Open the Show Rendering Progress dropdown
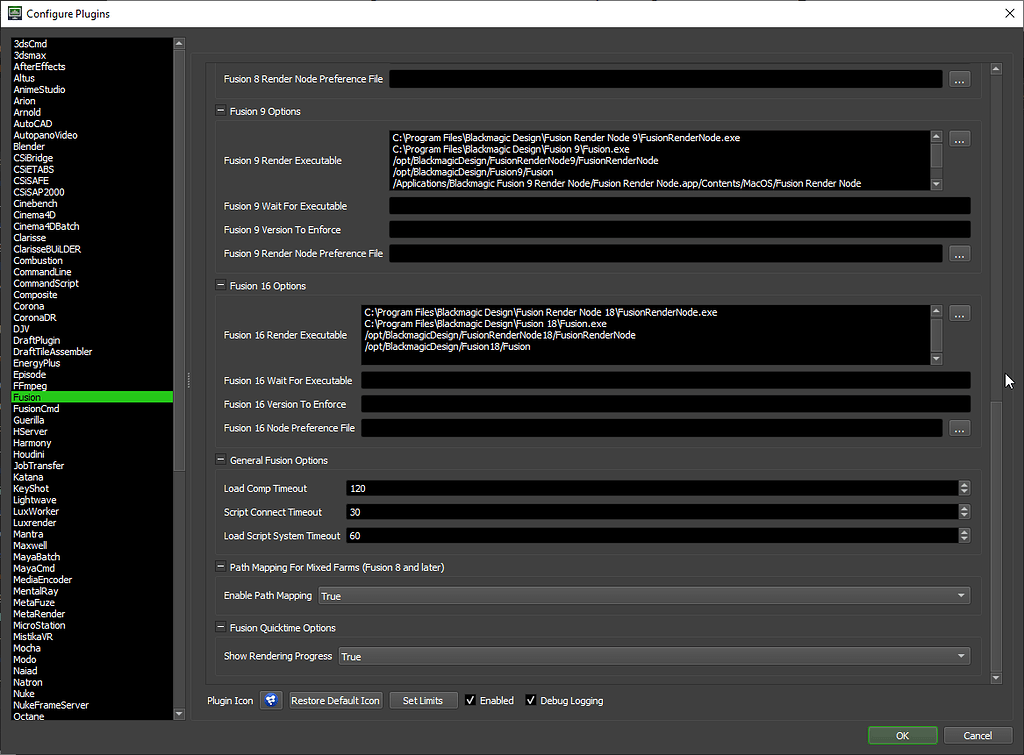Screen dimensions: 1024x755 click(x=963, y=656)
